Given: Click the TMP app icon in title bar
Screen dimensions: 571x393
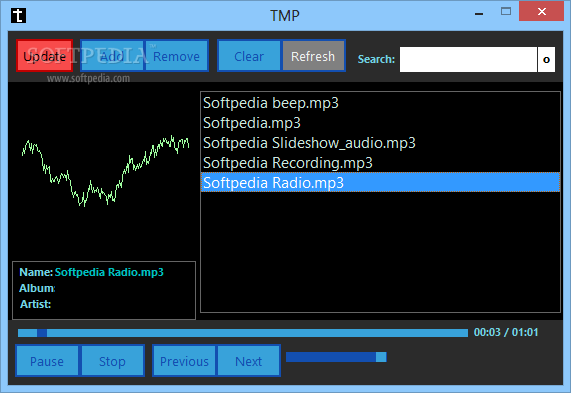Looking at the screenshot, I should pyautogui.click(x=18, y=15).
